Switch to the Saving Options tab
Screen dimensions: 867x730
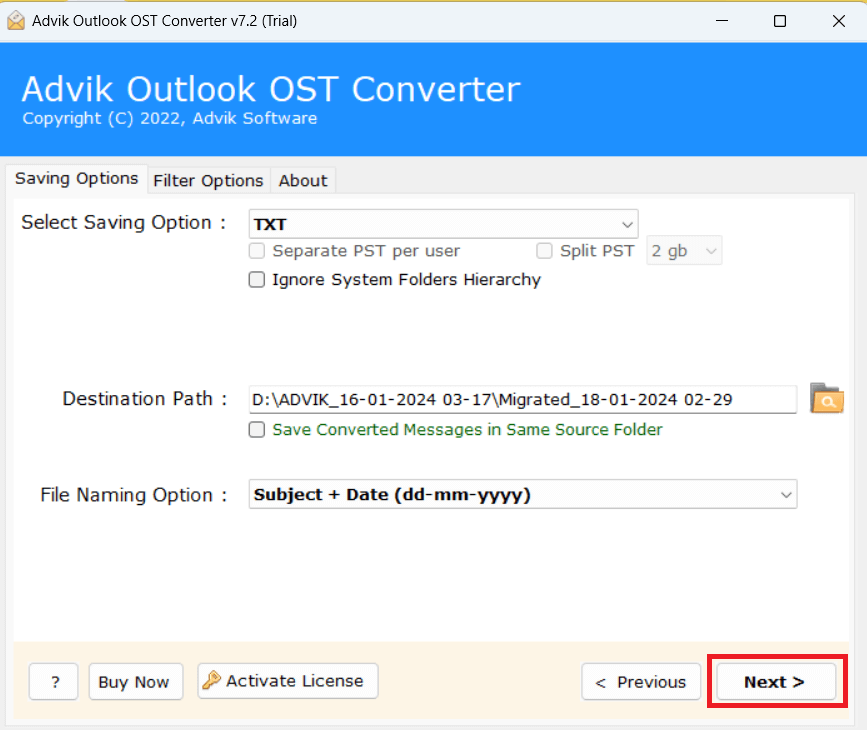[77, 179]
